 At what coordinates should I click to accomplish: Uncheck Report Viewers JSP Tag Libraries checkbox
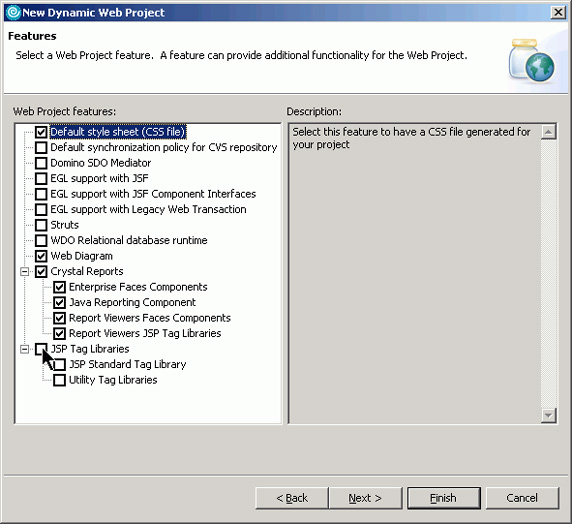[x=59, y=334]
